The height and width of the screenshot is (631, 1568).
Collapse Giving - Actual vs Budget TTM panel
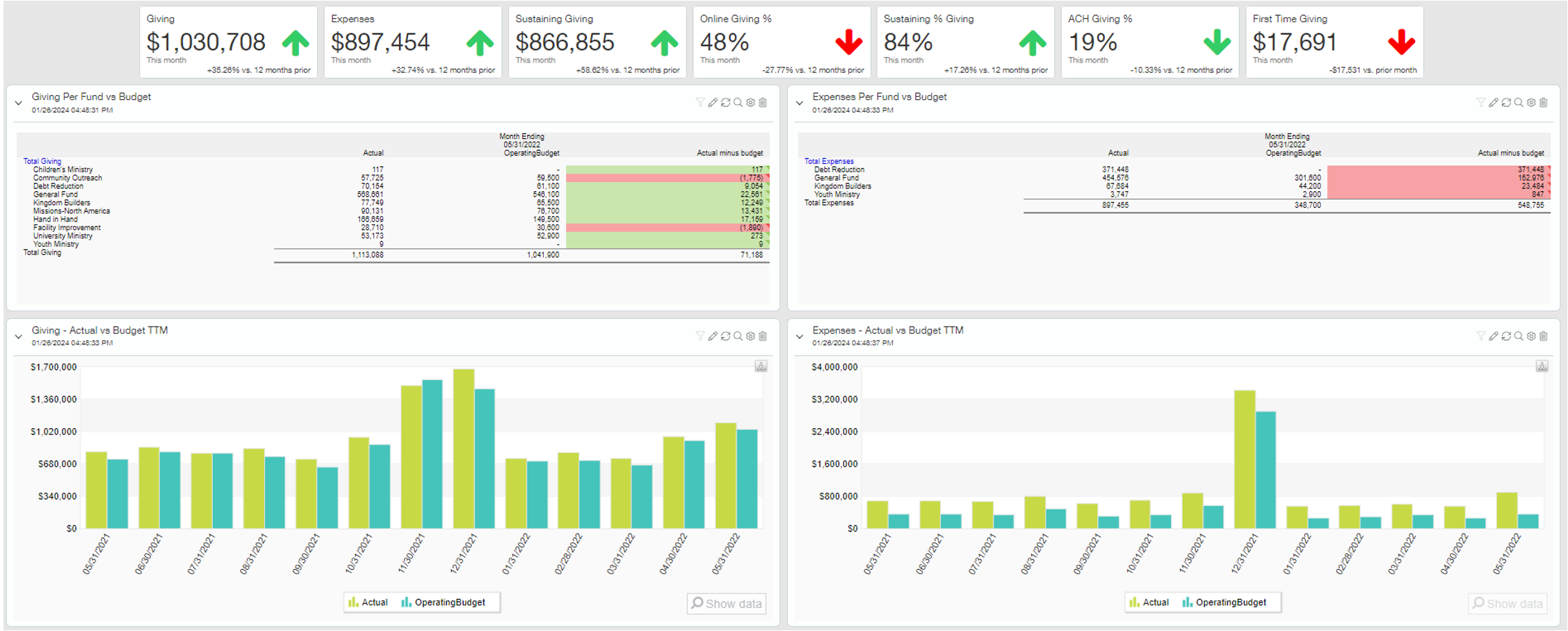(19, 337)
